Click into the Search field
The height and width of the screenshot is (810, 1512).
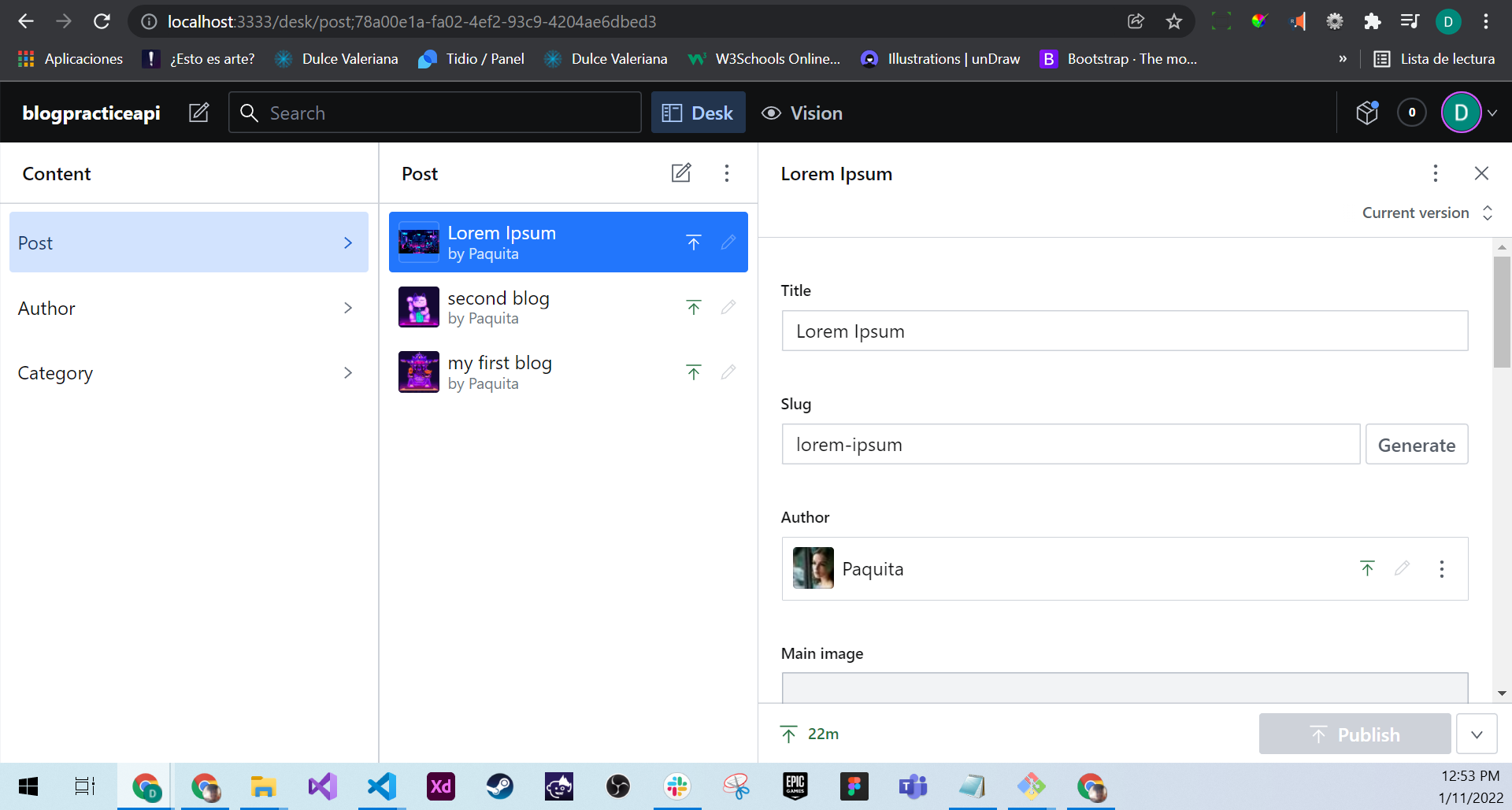pos(435,113)
